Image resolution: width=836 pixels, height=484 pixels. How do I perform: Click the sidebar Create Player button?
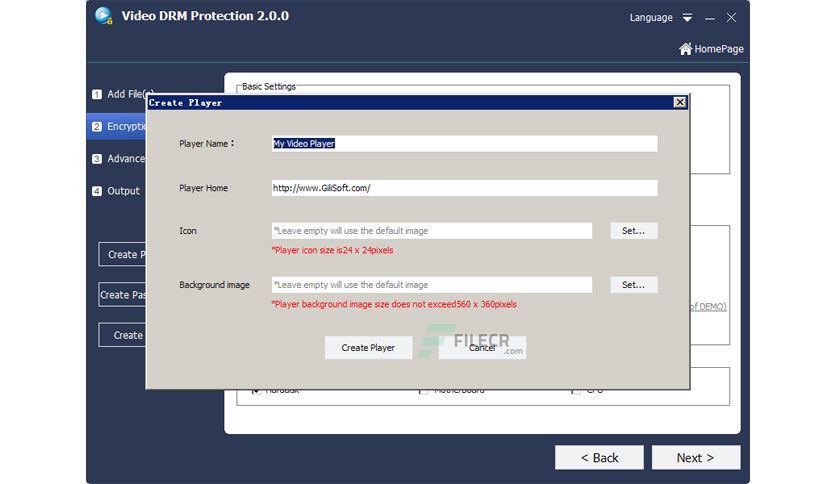coord(123,254)
